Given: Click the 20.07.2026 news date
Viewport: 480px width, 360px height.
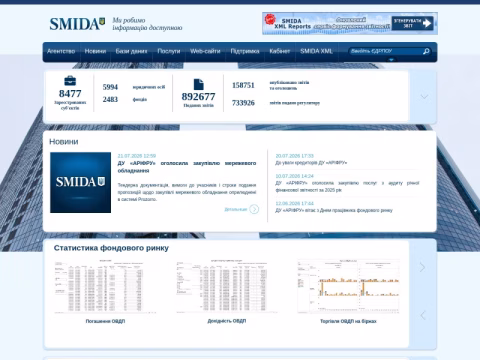Looking at the screenshot, I should pos(294,156).
